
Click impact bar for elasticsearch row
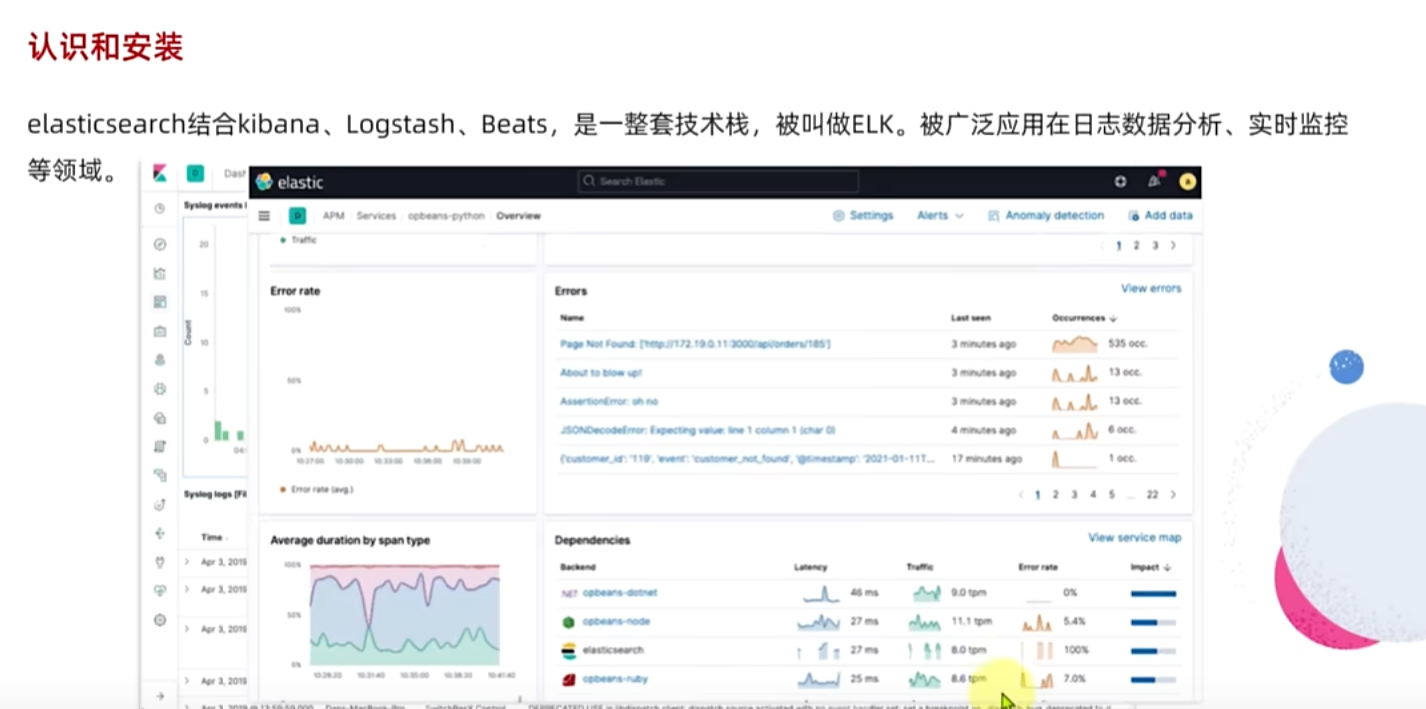point(1153,651)
